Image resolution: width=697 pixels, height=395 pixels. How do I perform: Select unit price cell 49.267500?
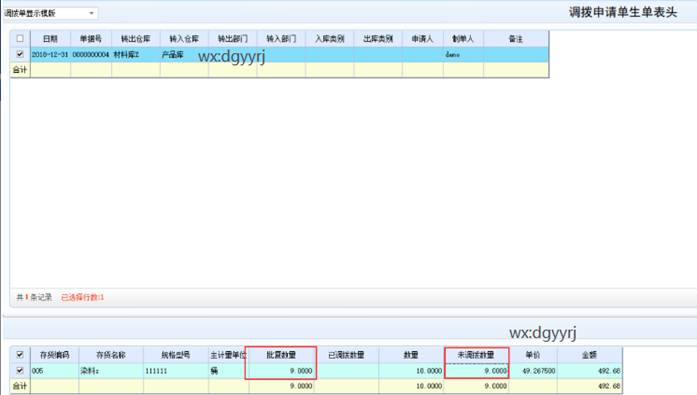tap(533, 371)
